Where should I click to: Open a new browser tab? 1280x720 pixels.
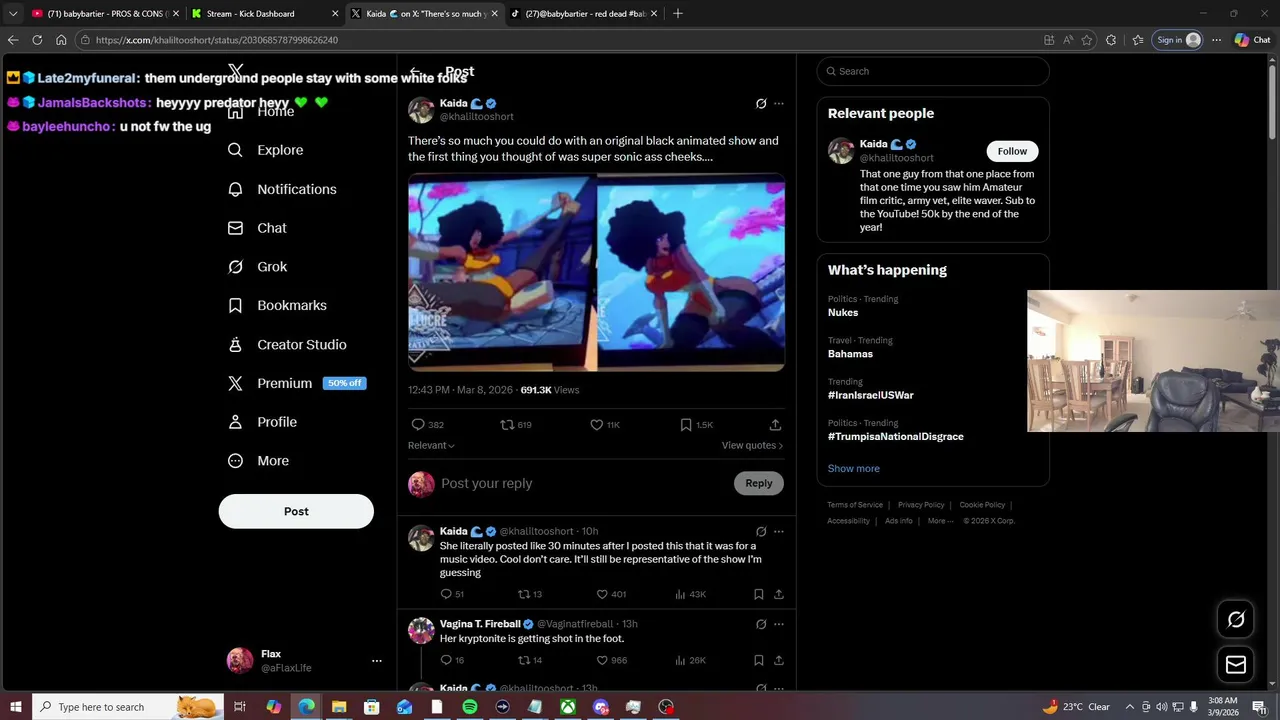678,14
